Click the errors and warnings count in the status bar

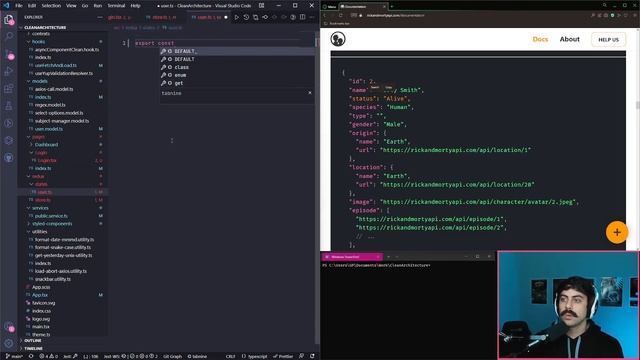(48, 356)
